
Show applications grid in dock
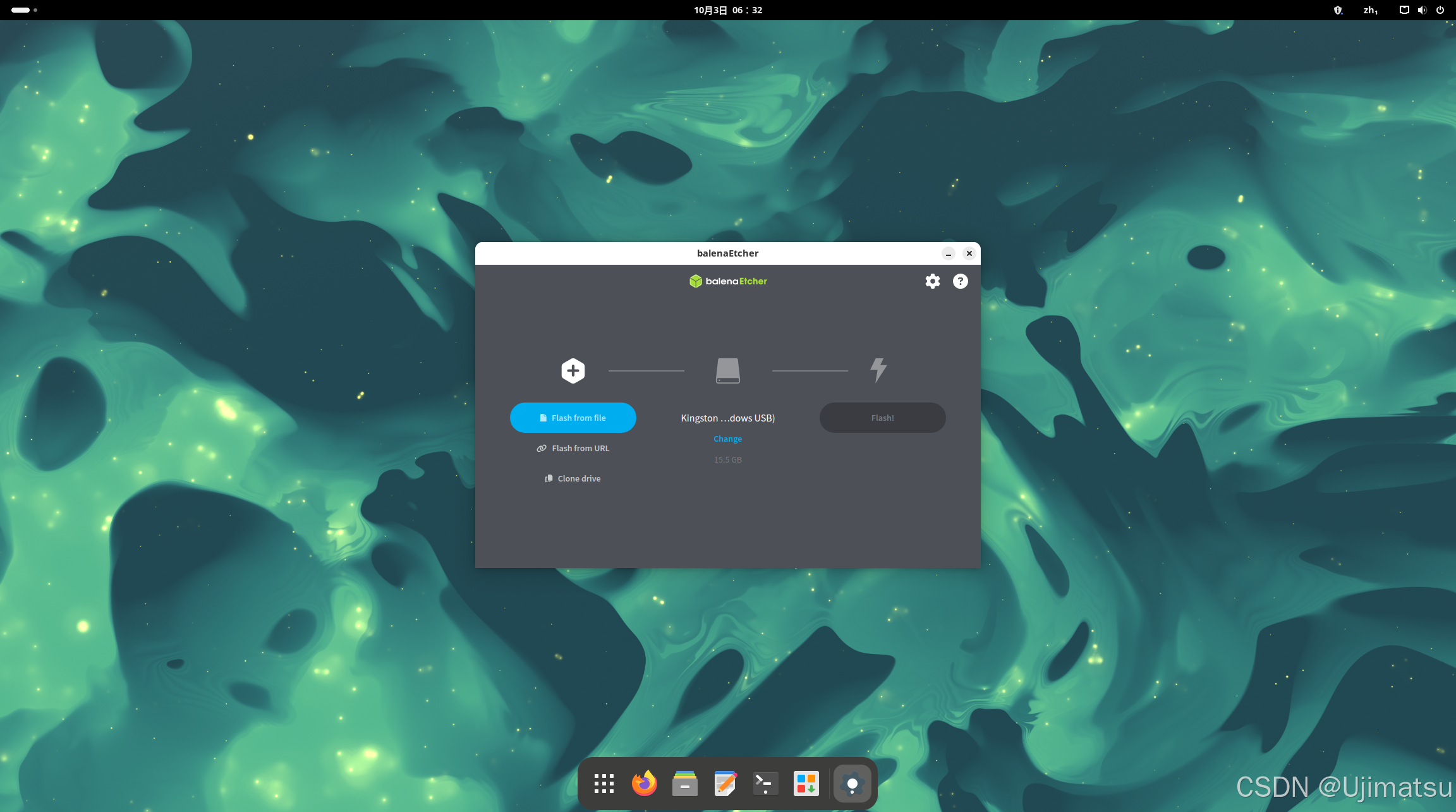click(x=604, y=784)
